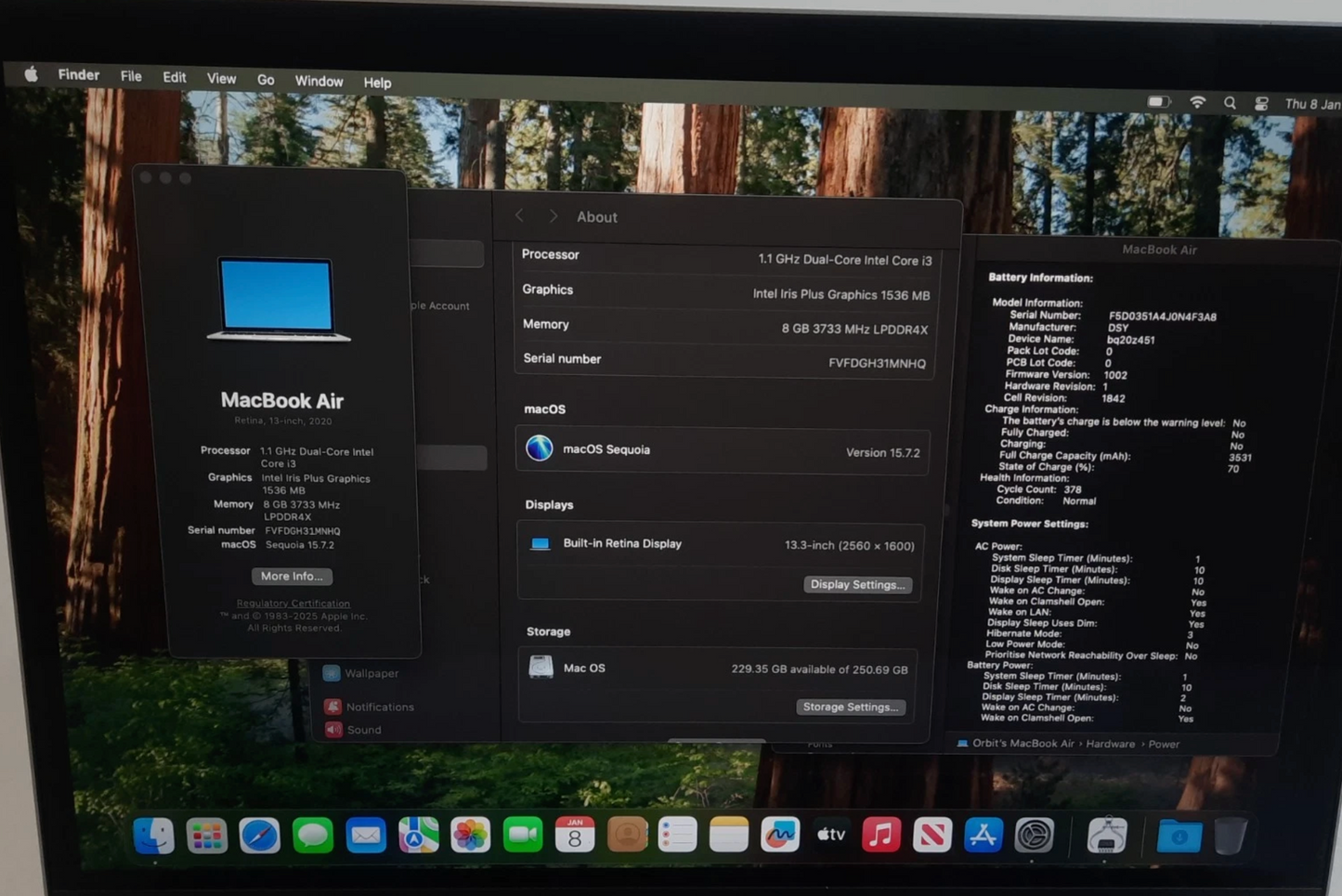Open System Information chip icon in Dock
This screenshot has width=1342, height=896.
(x=1107, y=836)
